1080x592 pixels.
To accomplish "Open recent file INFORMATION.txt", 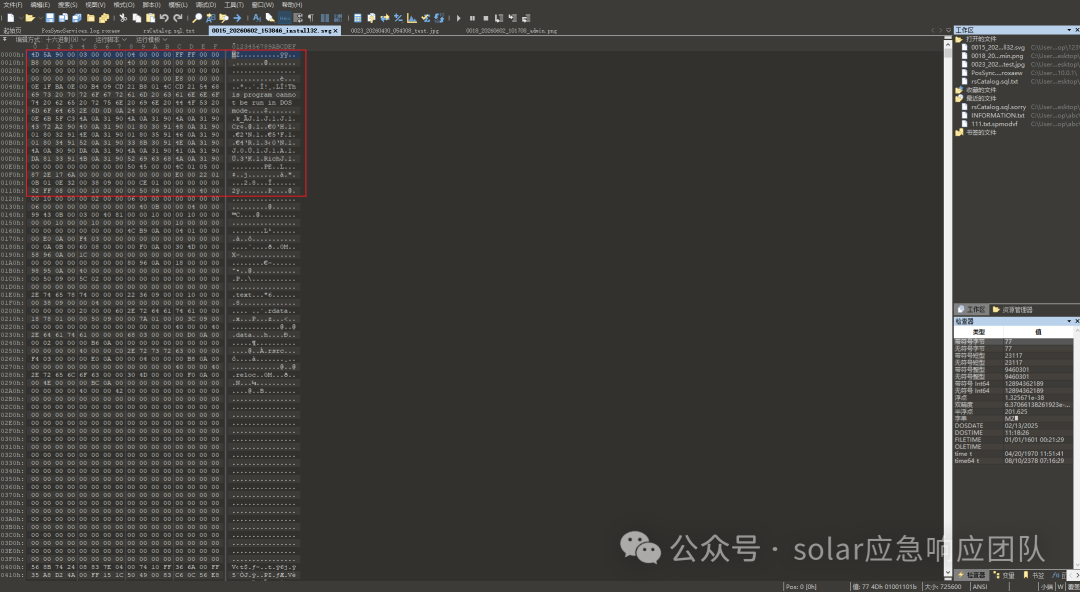I will click(998, 115).
